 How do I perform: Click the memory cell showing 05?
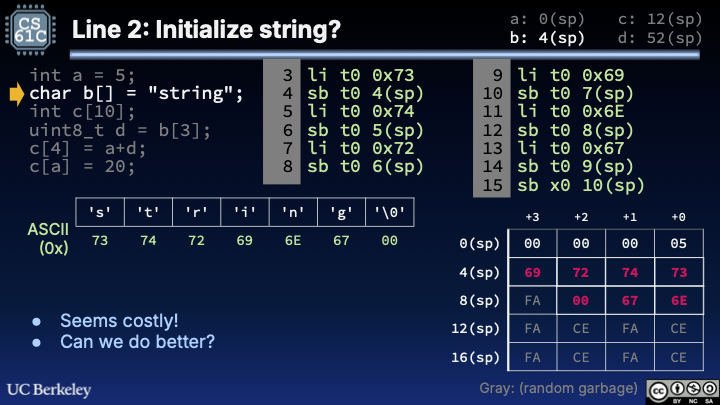tap(679, 243)
